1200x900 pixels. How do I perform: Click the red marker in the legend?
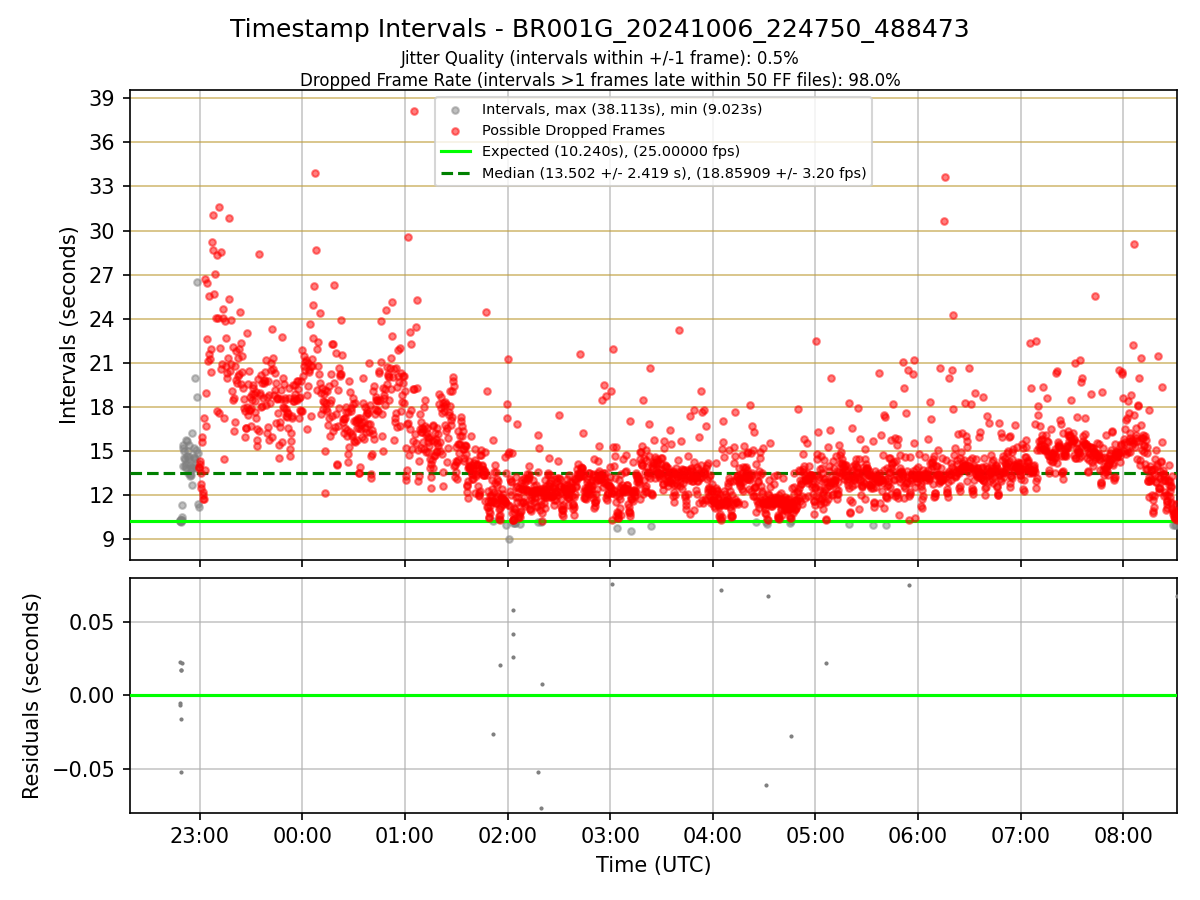click(x=456, y=131)
